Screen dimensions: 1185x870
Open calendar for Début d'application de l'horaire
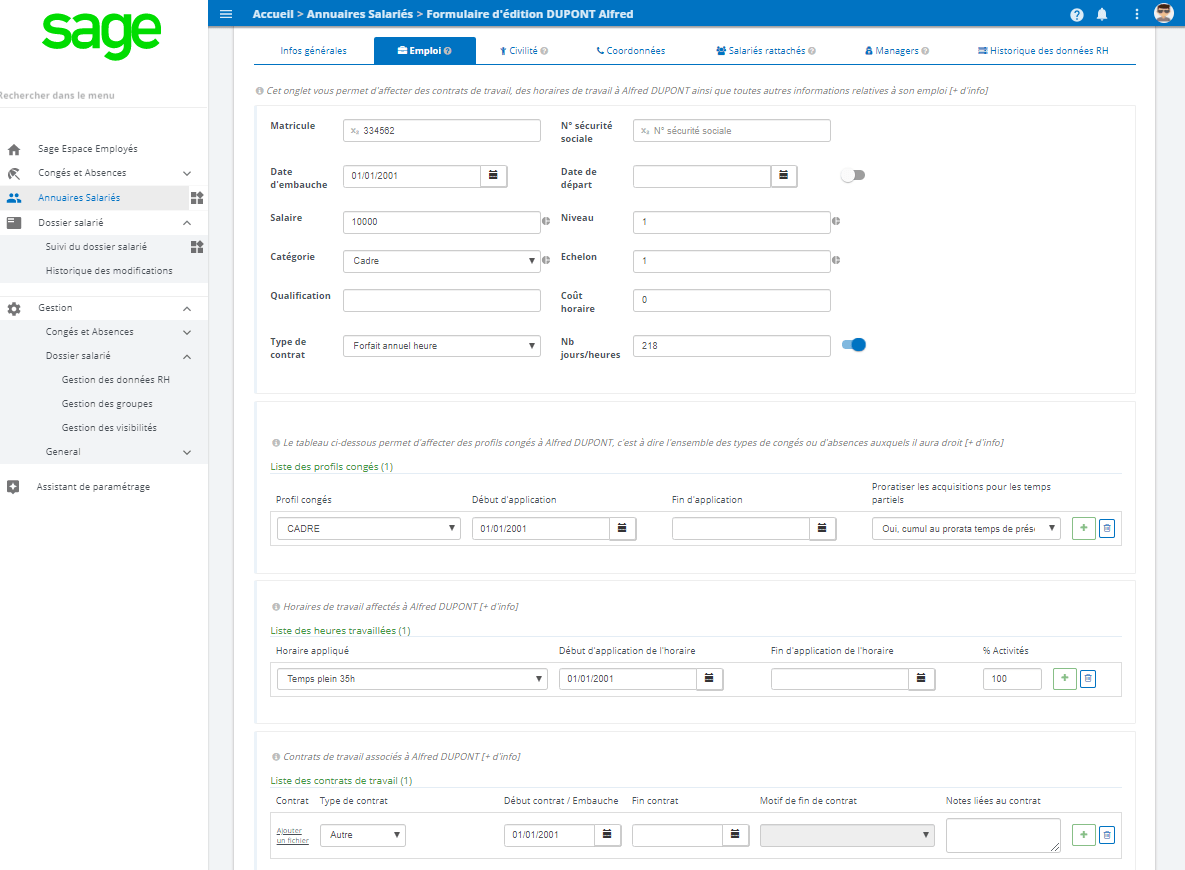(710, 679)
